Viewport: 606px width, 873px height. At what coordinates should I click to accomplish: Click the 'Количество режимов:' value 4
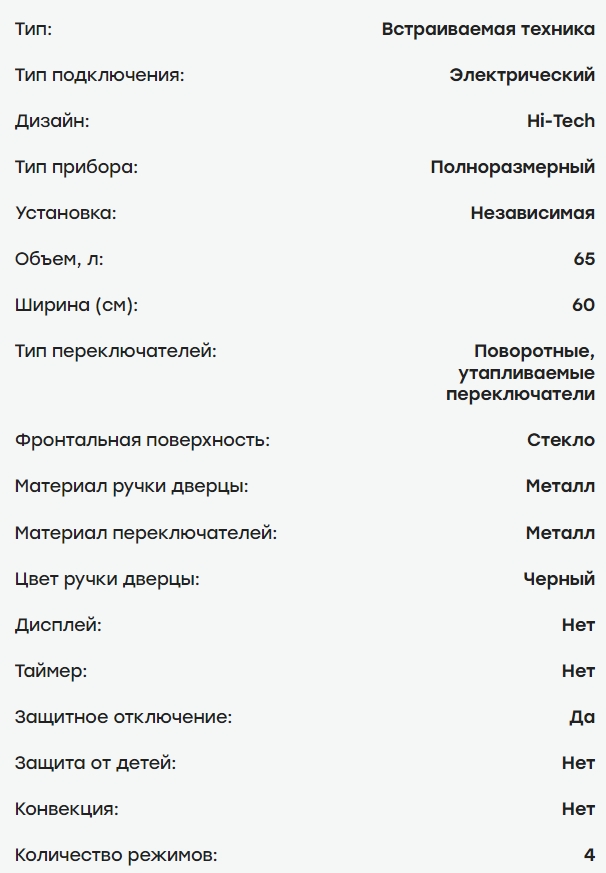click(x=589, y=855)
